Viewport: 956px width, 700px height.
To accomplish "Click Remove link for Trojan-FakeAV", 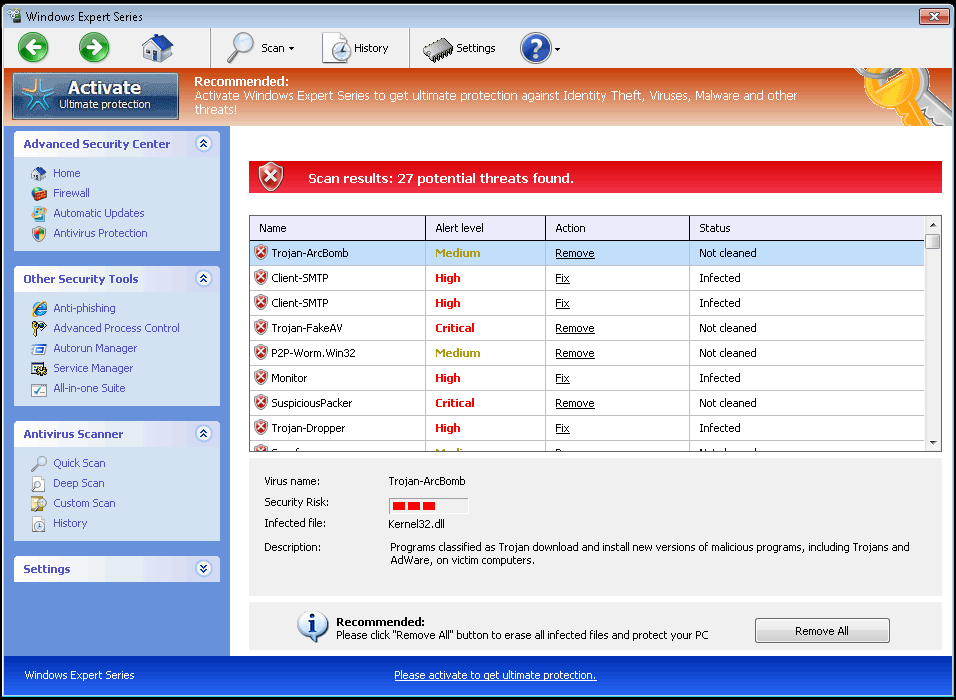I will (574, 328).
